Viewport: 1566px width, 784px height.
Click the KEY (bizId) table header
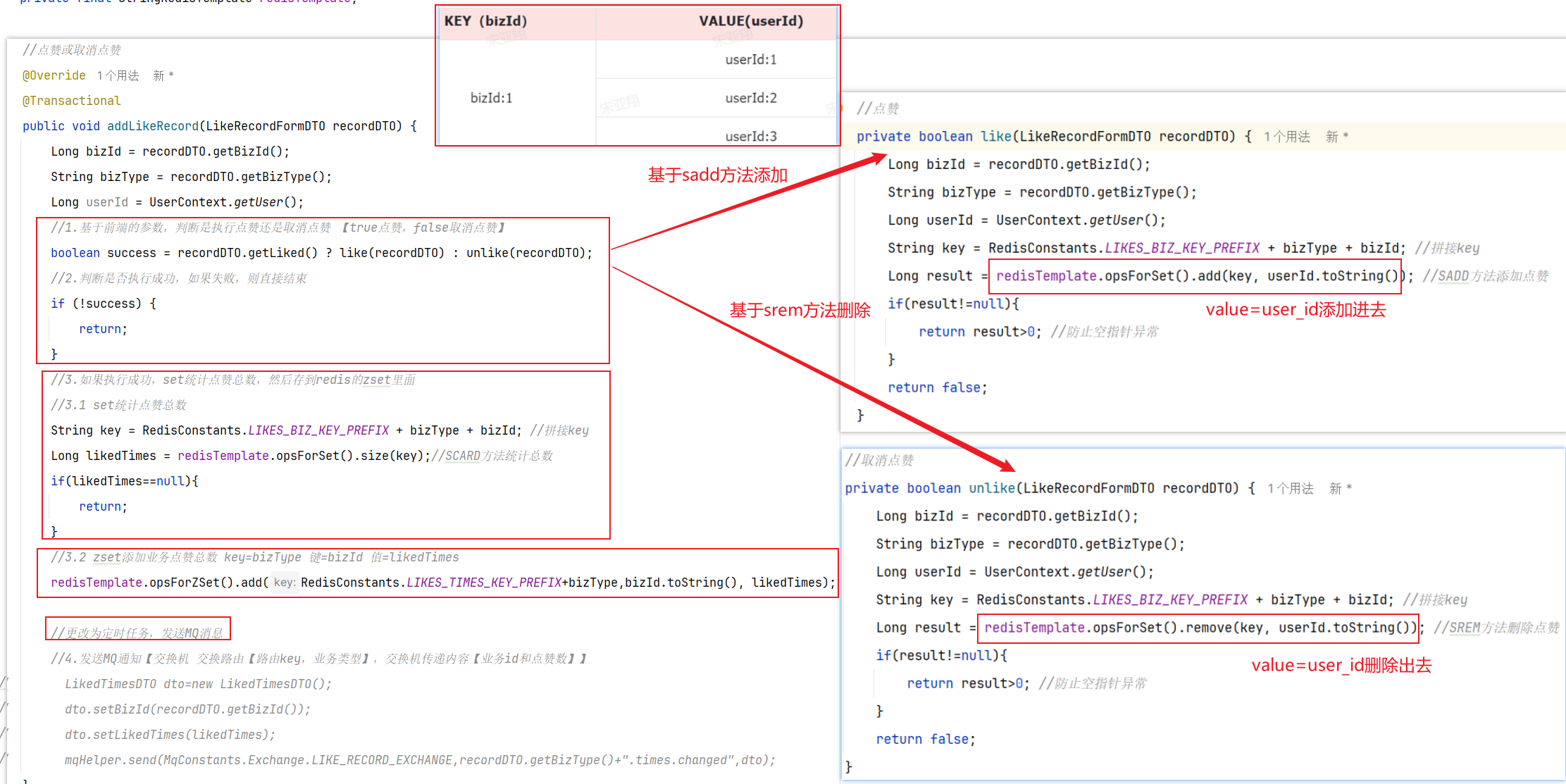[x=485, y=21]
